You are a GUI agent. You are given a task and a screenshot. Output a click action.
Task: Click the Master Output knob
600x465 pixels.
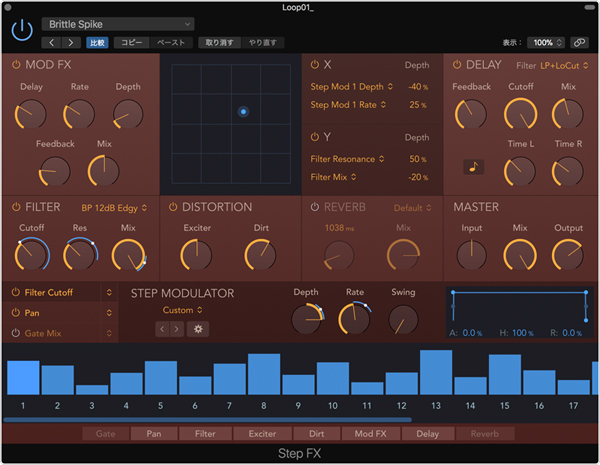568,255
